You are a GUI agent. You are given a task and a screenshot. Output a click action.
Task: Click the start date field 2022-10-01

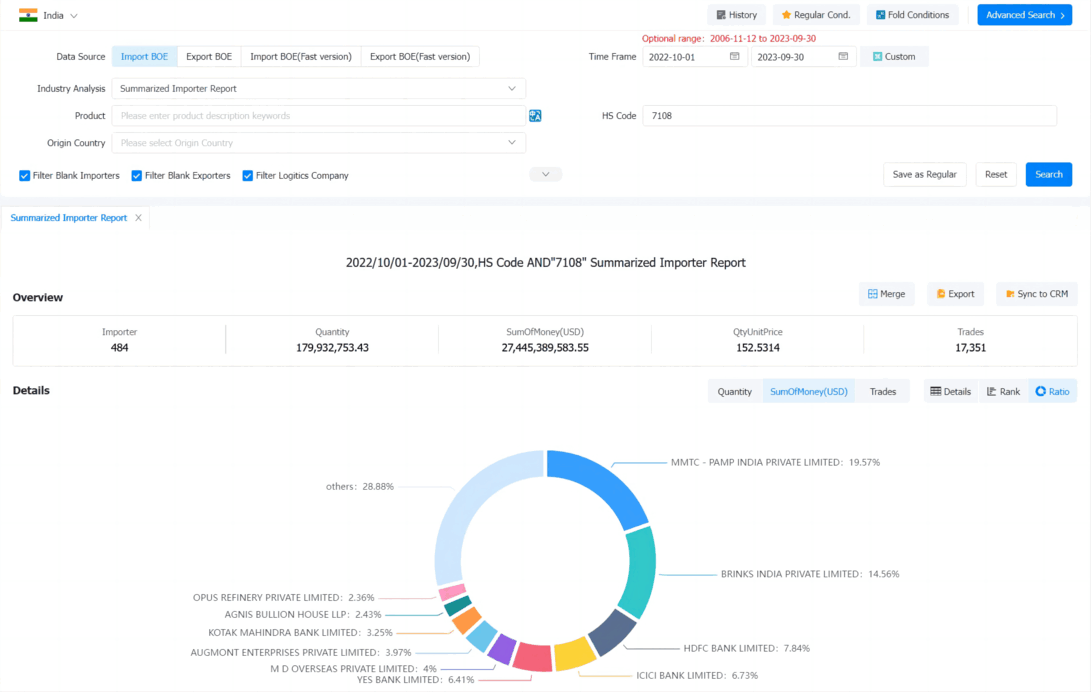[x=694, y=56]
